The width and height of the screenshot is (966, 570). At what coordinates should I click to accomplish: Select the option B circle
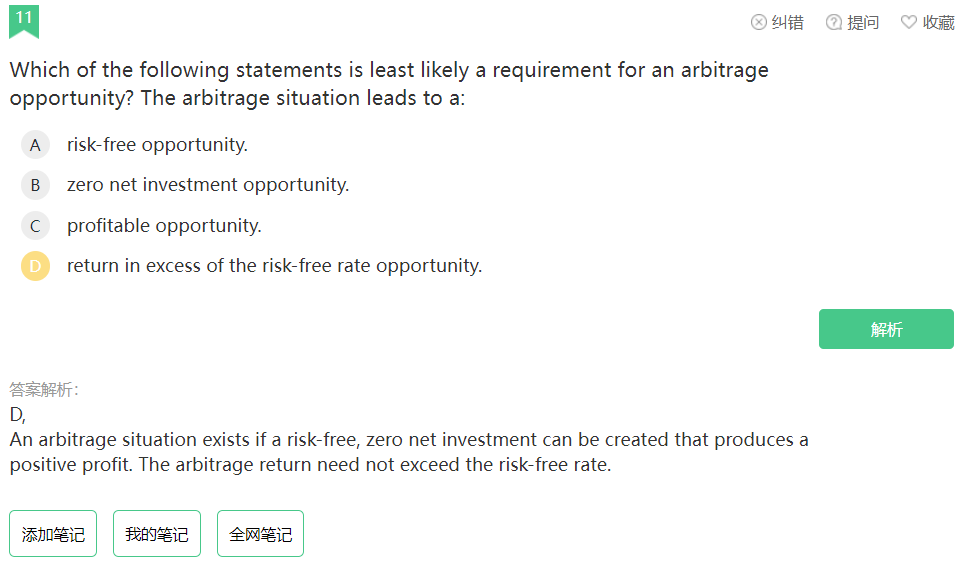(35, 185)
